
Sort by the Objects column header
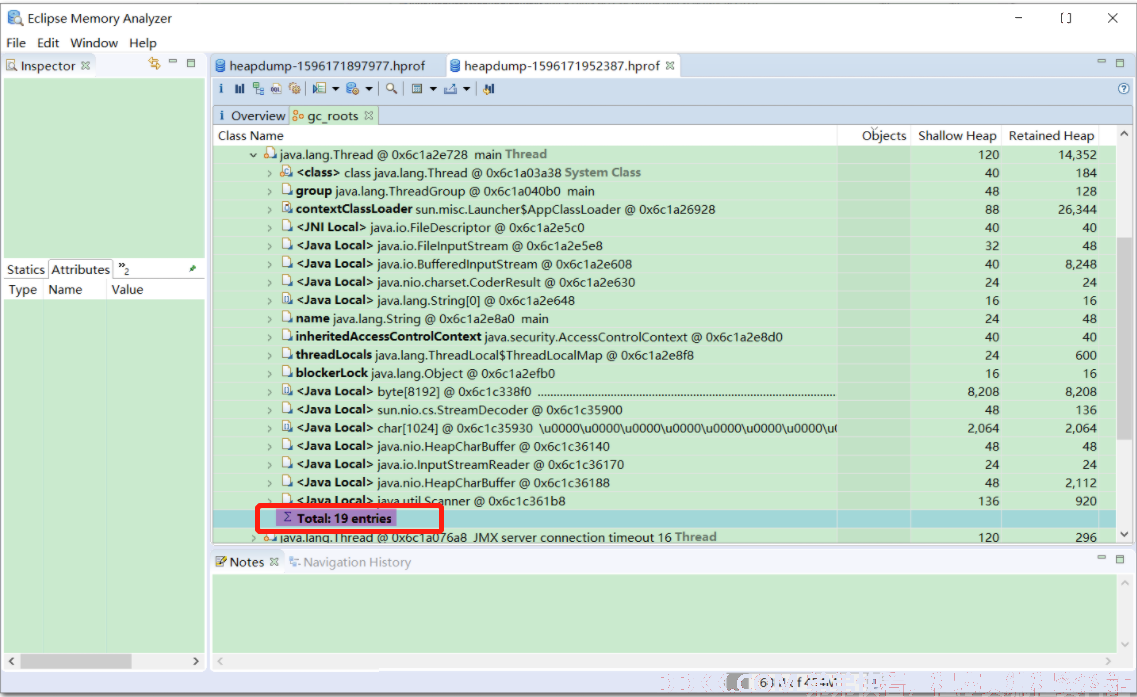[x=874, y=136]
